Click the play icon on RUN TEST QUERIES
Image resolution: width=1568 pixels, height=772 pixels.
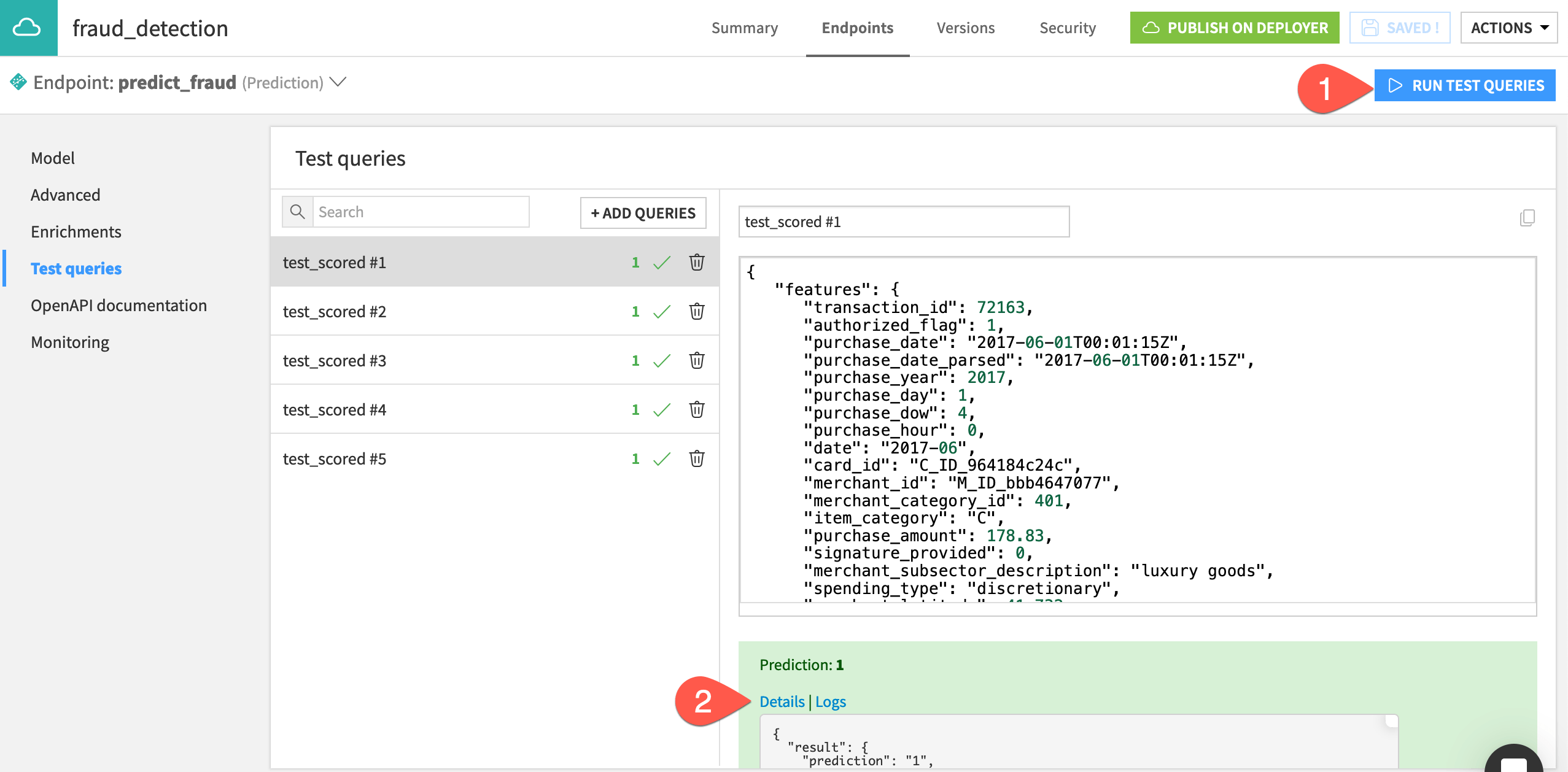(x=1396, y=85)
